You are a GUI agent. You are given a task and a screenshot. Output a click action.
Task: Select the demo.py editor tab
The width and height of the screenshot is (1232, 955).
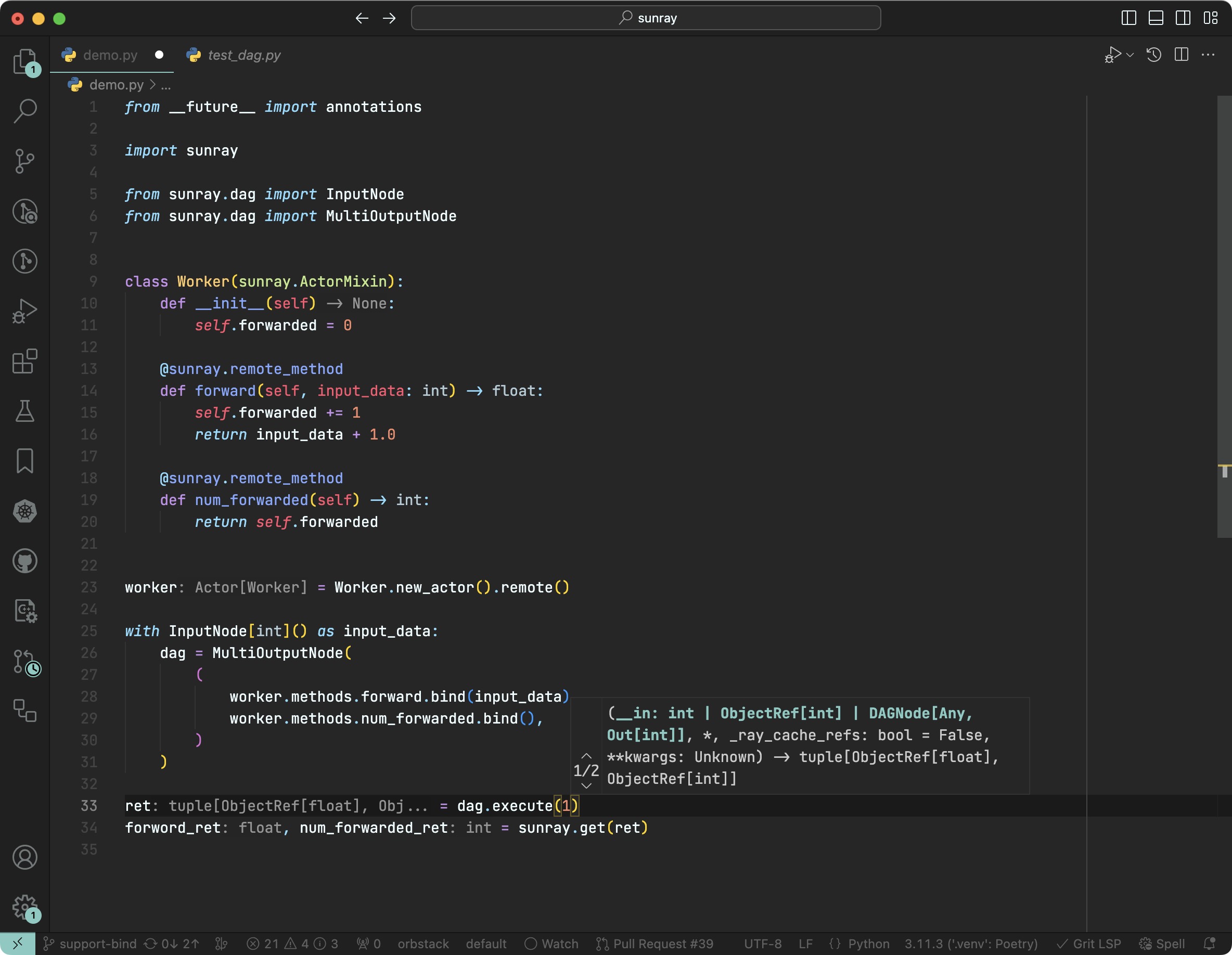point(110,55)
